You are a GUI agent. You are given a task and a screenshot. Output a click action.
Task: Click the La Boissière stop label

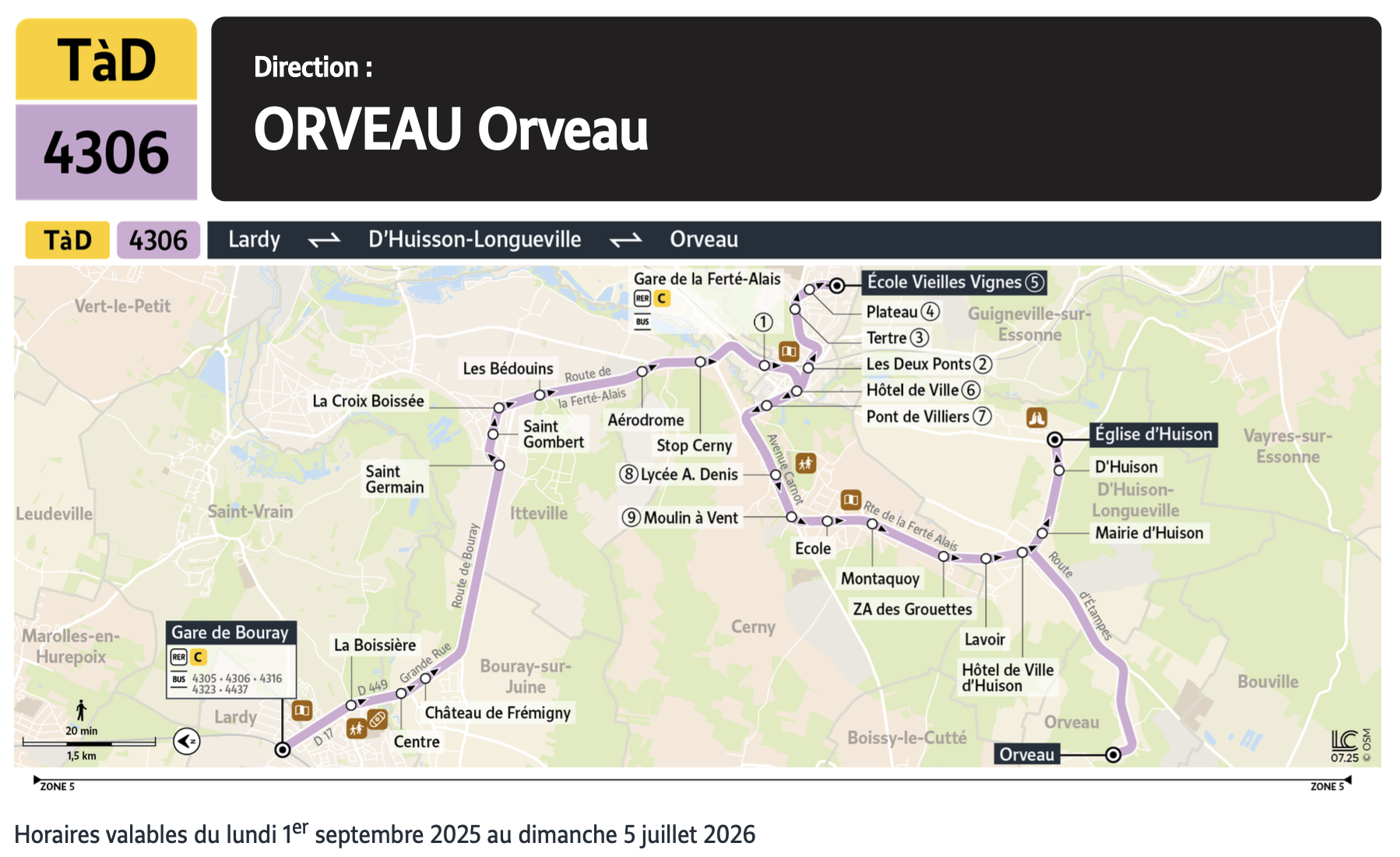coord(375,645)
